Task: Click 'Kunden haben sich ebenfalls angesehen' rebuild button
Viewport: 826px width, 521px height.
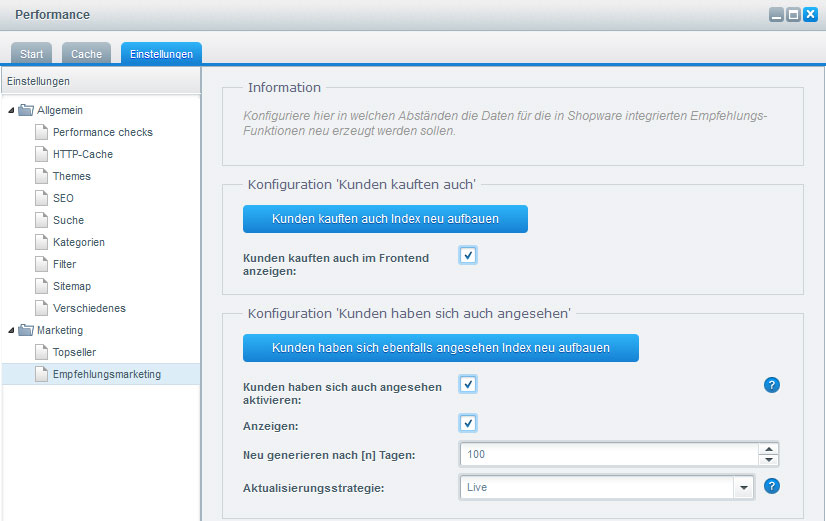Action: tap(440, 348)
